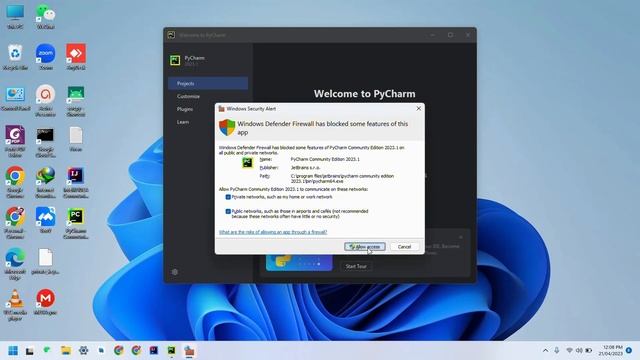Open the Microsoft Edge desktop shortcut
This screenshot has width=640, height=360.
[x=15, y=264]
